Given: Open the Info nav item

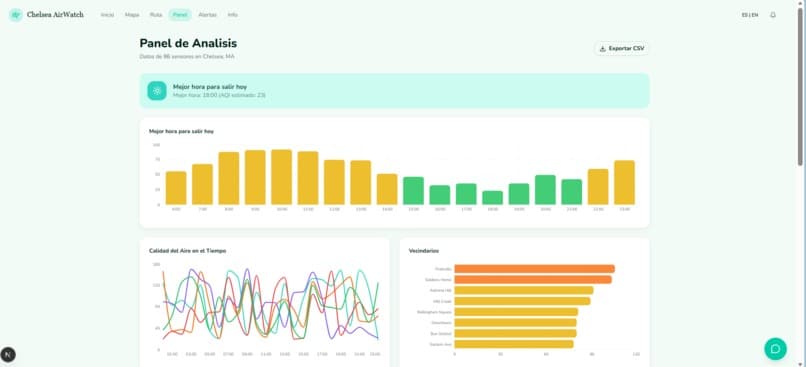Looking at the screenshot, I should point(233,15).
